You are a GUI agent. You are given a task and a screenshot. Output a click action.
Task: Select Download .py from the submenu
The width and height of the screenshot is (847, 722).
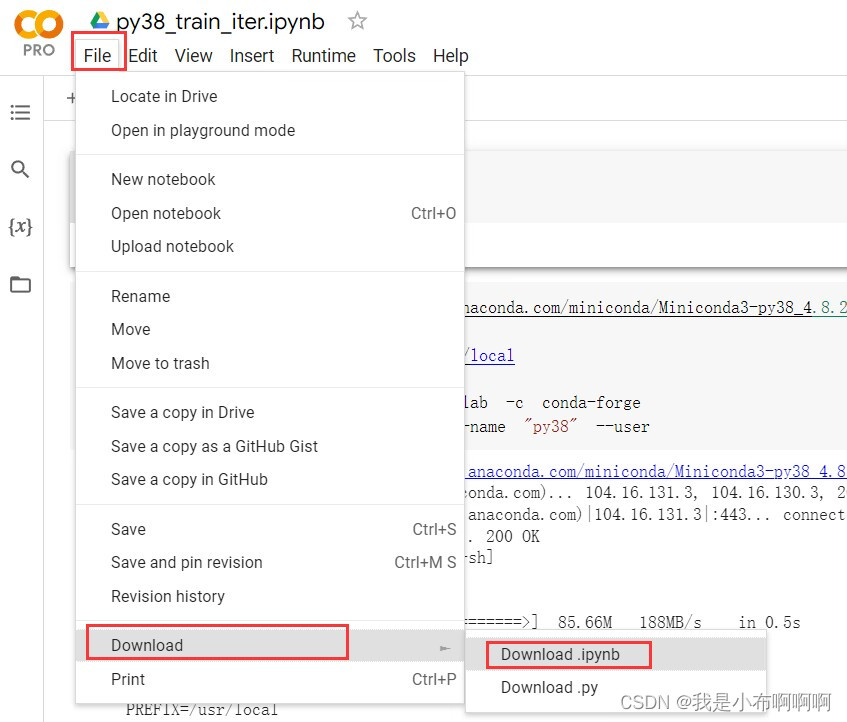pyautogui.click(x=549, y=688)
